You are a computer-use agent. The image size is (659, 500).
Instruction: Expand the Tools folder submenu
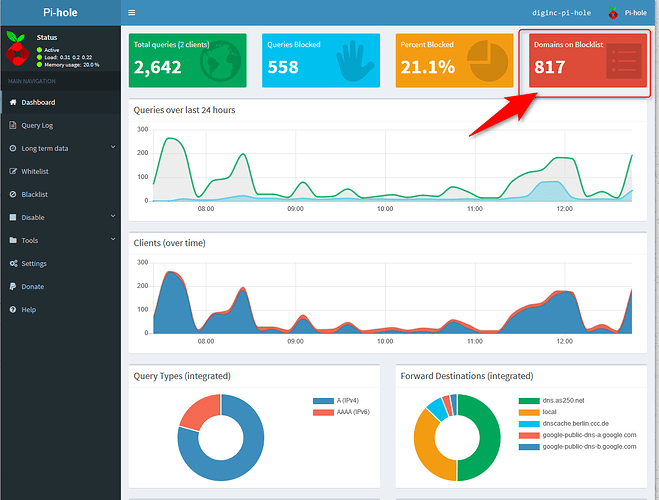[12, 240]
